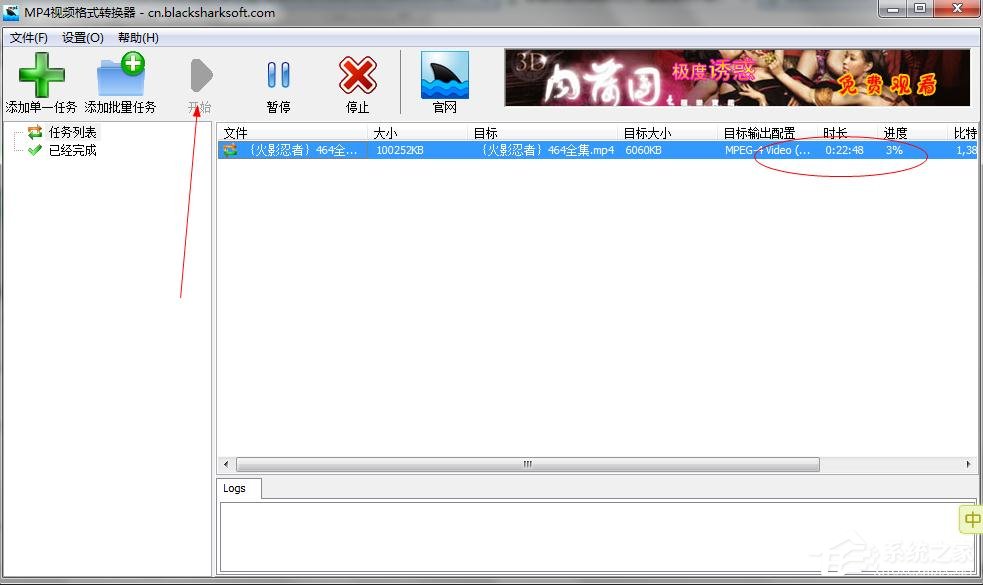The image size is (983, 585).
Task: Select the 100252KB size cell
Action: click(x=400, y=150)
